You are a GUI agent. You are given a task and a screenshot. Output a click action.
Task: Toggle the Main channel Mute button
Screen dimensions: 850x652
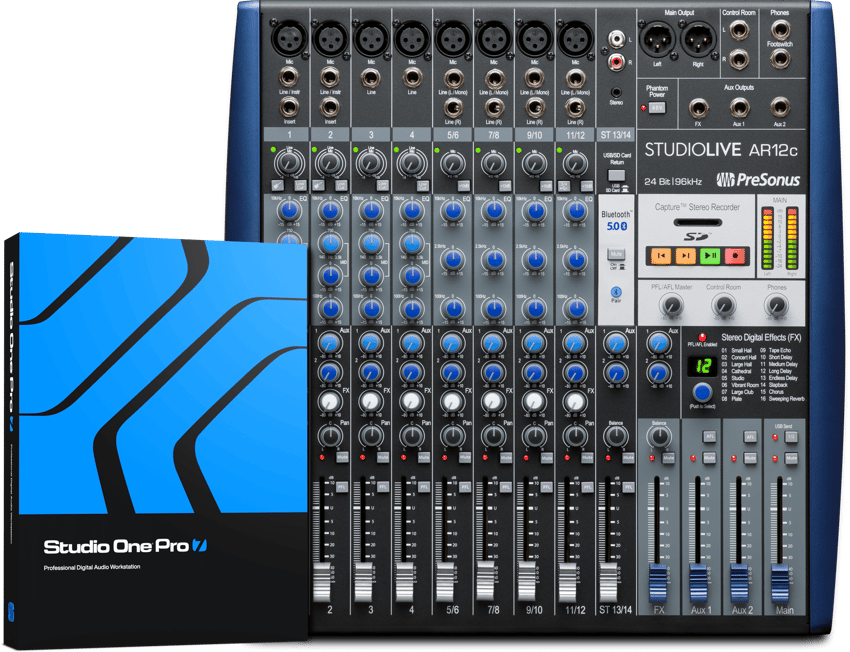click(791, 459)
